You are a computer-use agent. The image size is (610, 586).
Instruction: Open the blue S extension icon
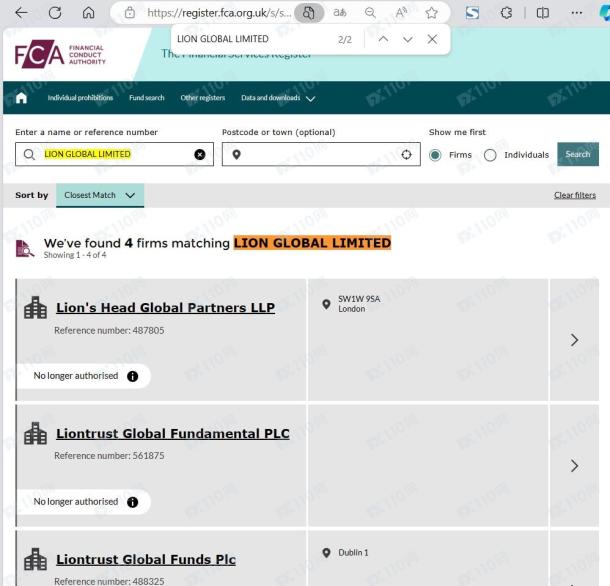(472, 13)
